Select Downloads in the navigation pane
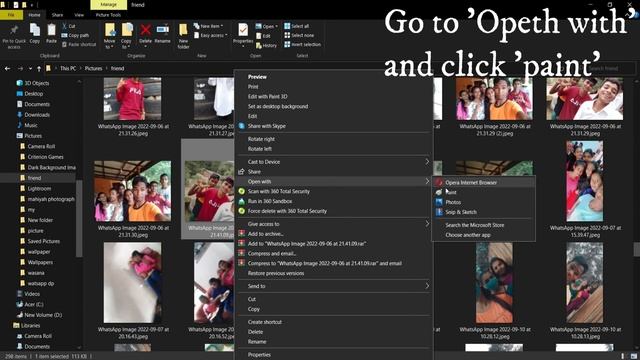640x360 pixels. point(37,115)
